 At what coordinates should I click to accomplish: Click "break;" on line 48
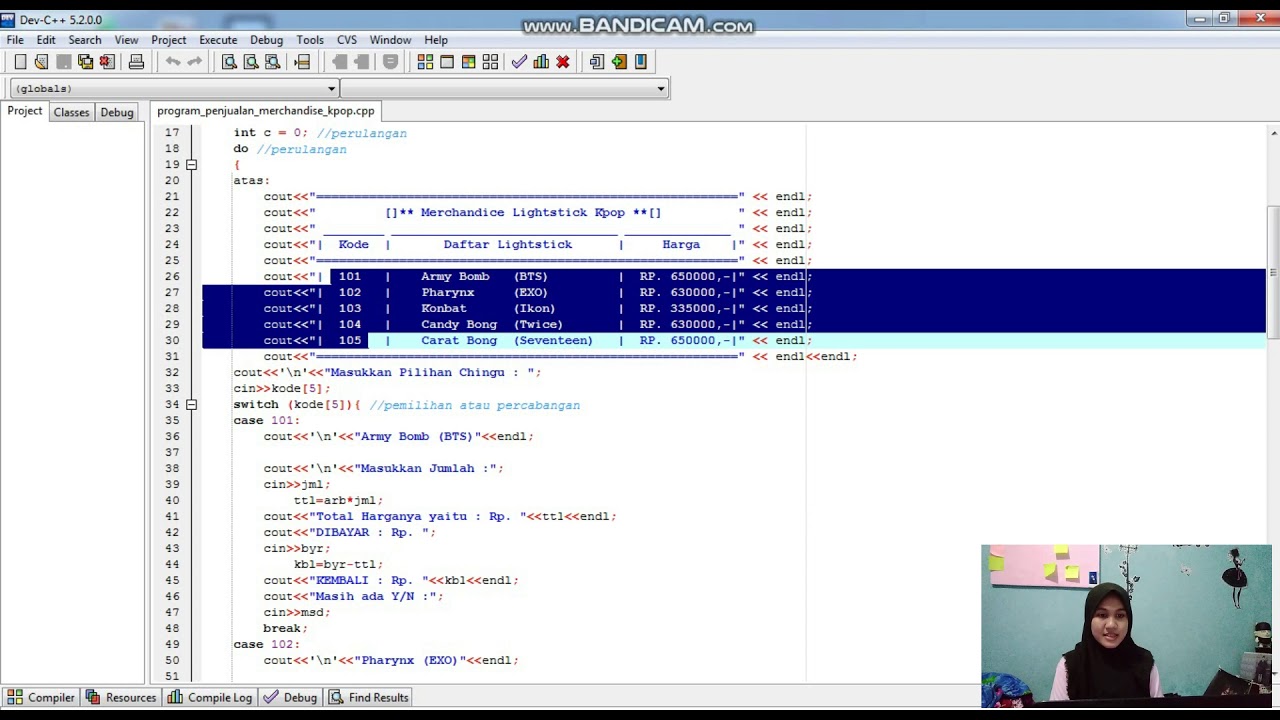tap(286, 628)
